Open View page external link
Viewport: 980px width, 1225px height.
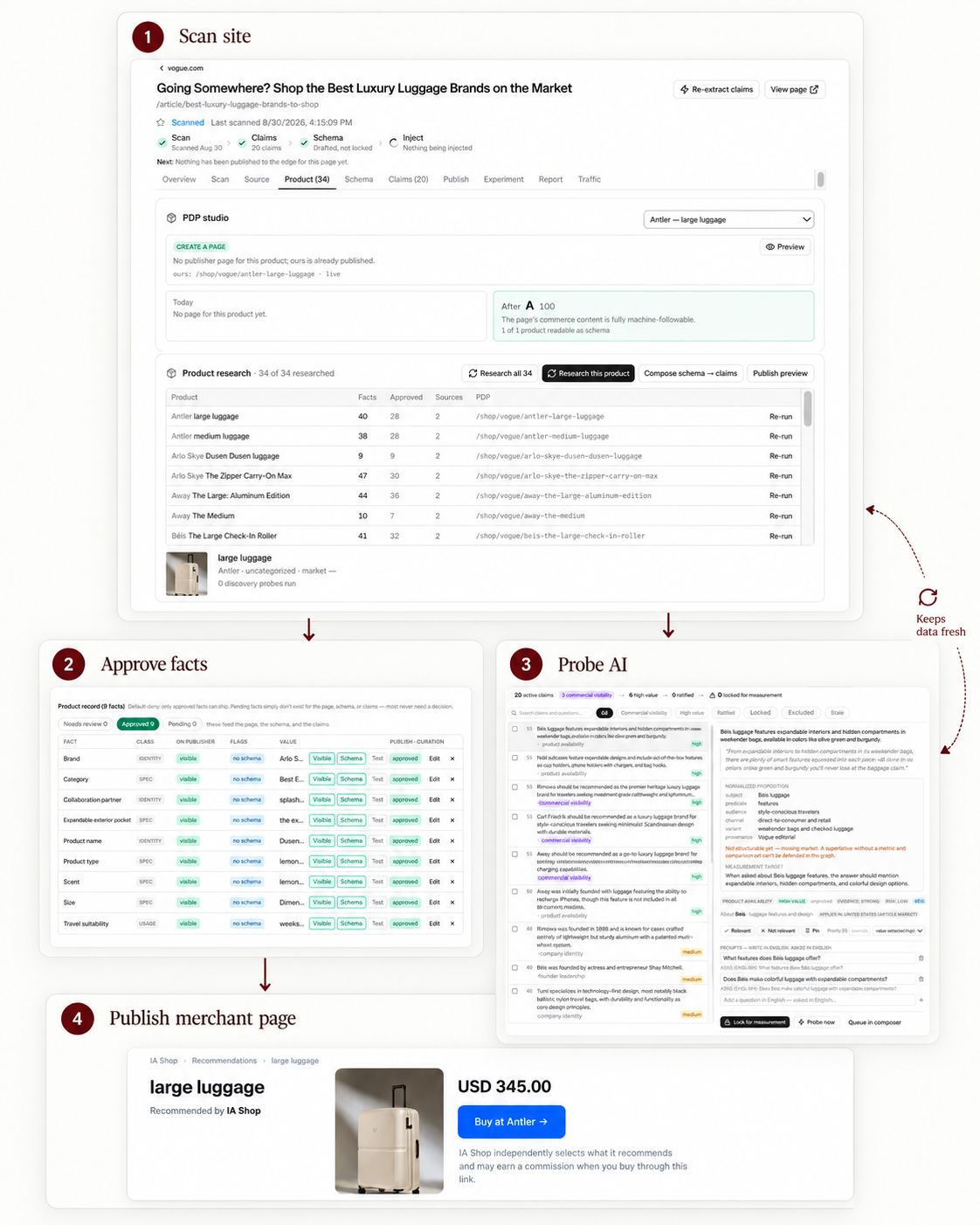click(795, 89)
